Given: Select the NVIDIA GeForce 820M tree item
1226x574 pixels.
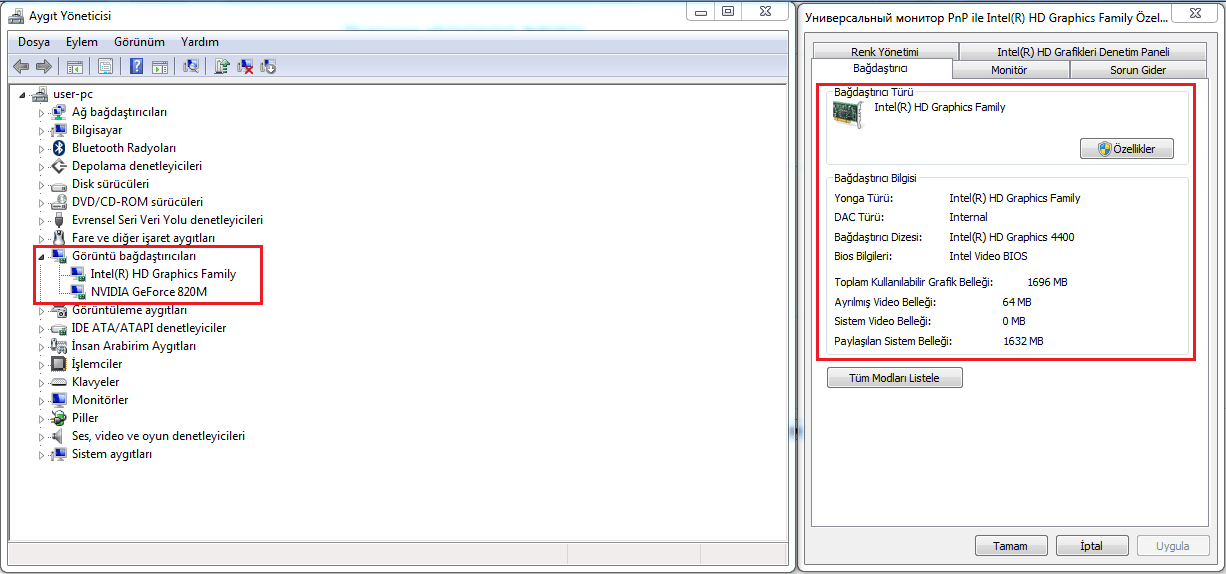Looking at the screenshot, I should (x=149, y=292).
